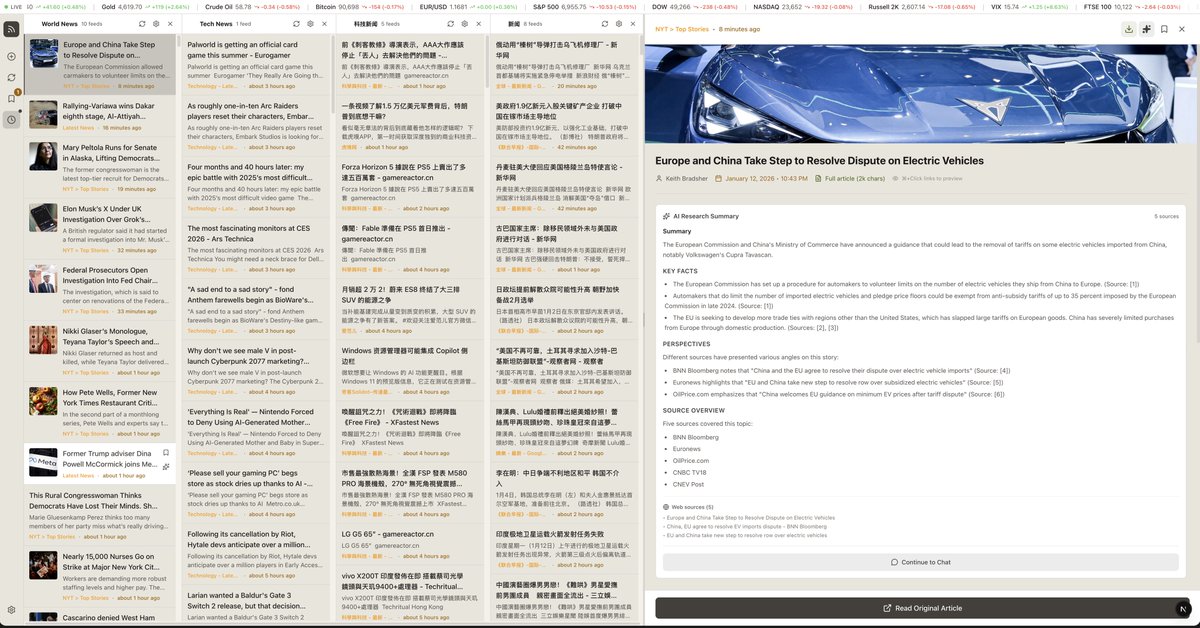Close the 新闻 column
Viewport: 1200px width, 628px height.
(x=634, y=23)
